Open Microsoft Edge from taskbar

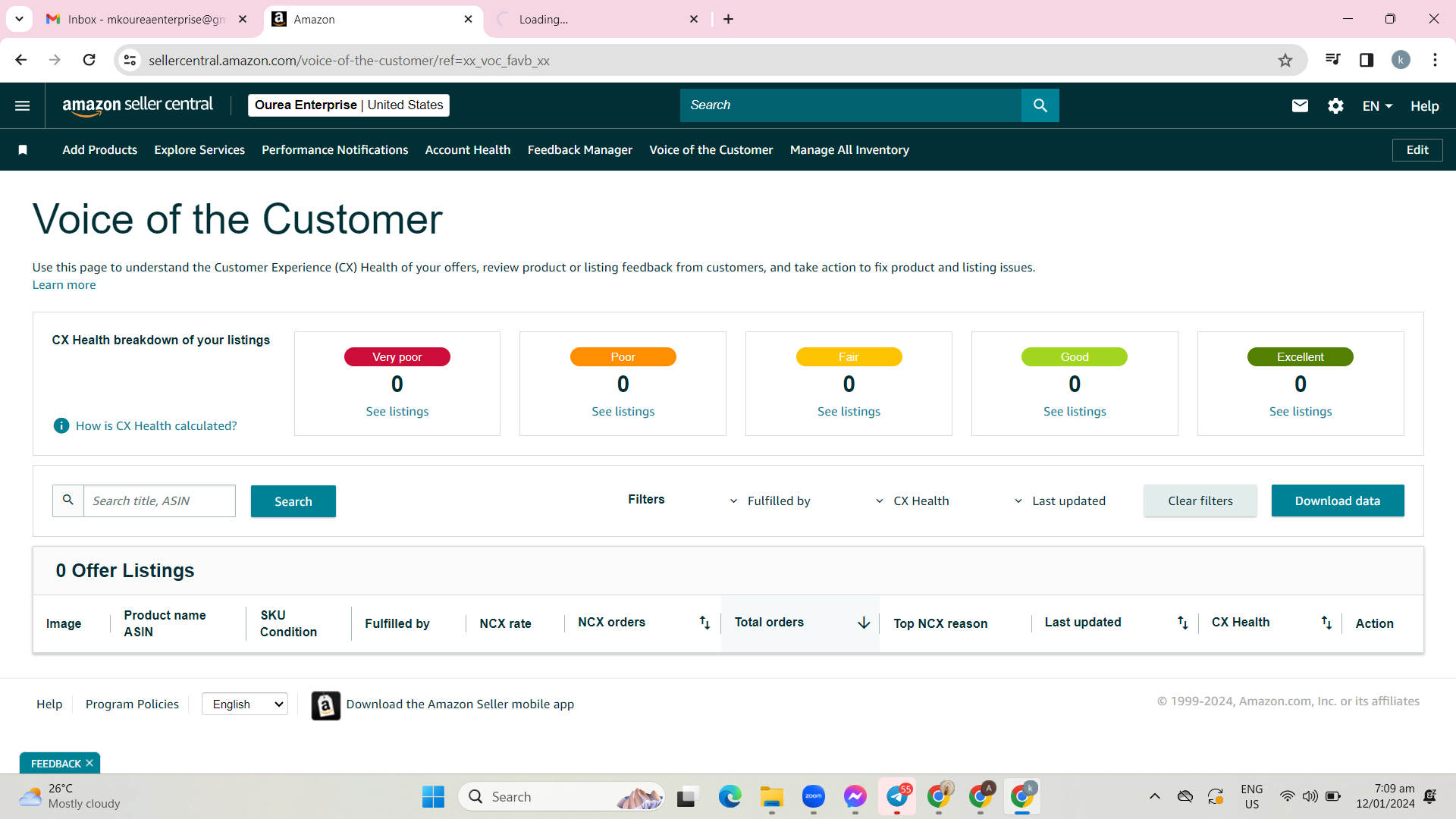pos(730,797)
